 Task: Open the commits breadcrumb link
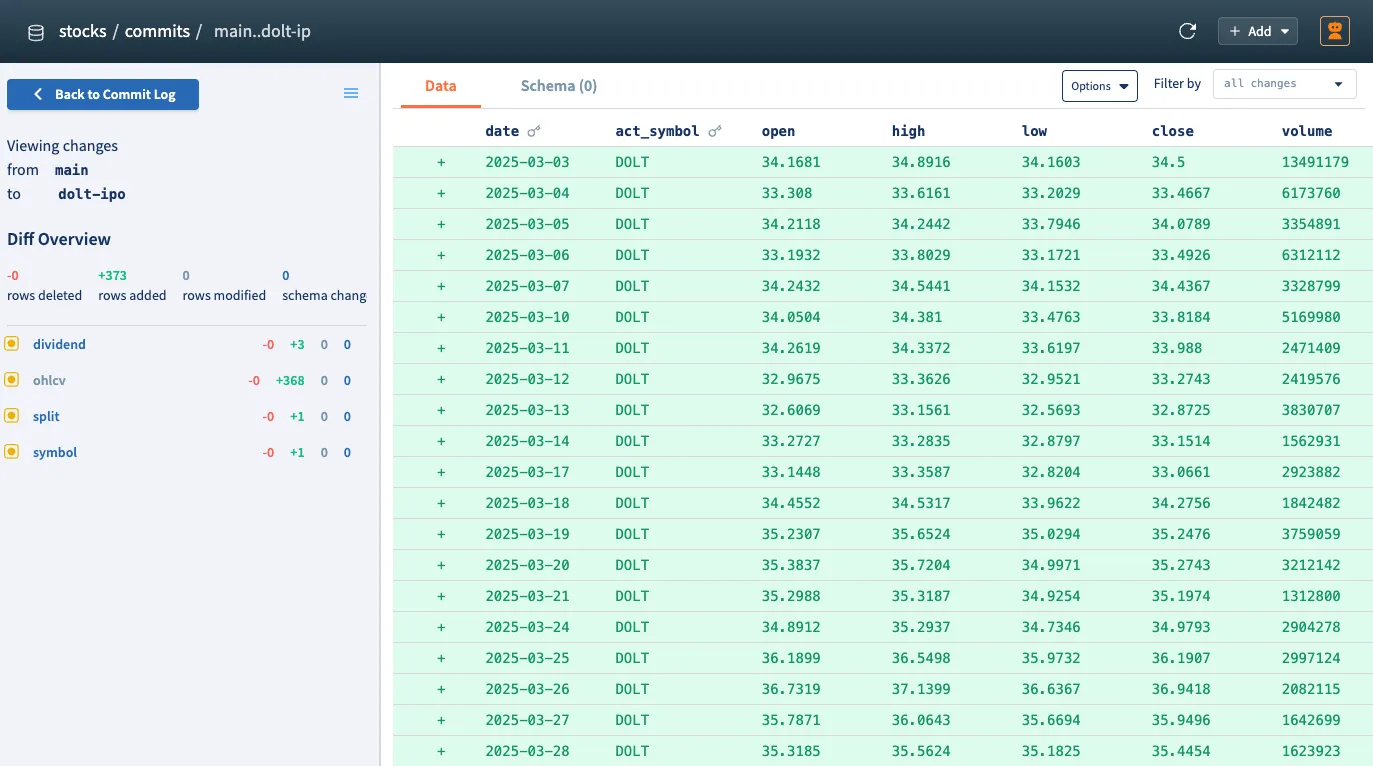coord(157,31)
